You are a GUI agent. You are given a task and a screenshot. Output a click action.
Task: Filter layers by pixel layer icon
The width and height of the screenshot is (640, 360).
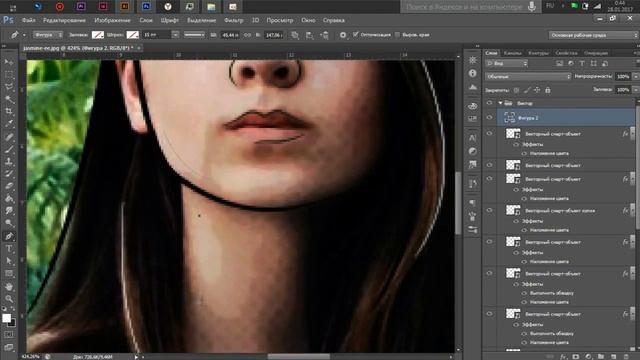click(559, 63)
